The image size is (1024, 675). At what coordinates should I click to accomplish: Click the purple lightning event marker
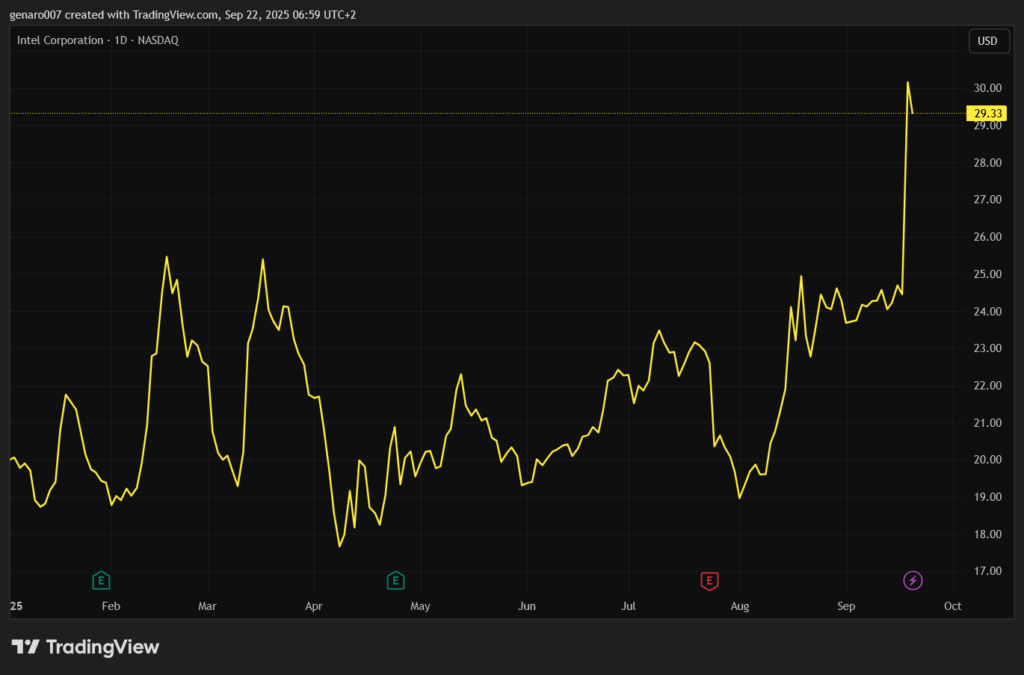click(912, 580)
